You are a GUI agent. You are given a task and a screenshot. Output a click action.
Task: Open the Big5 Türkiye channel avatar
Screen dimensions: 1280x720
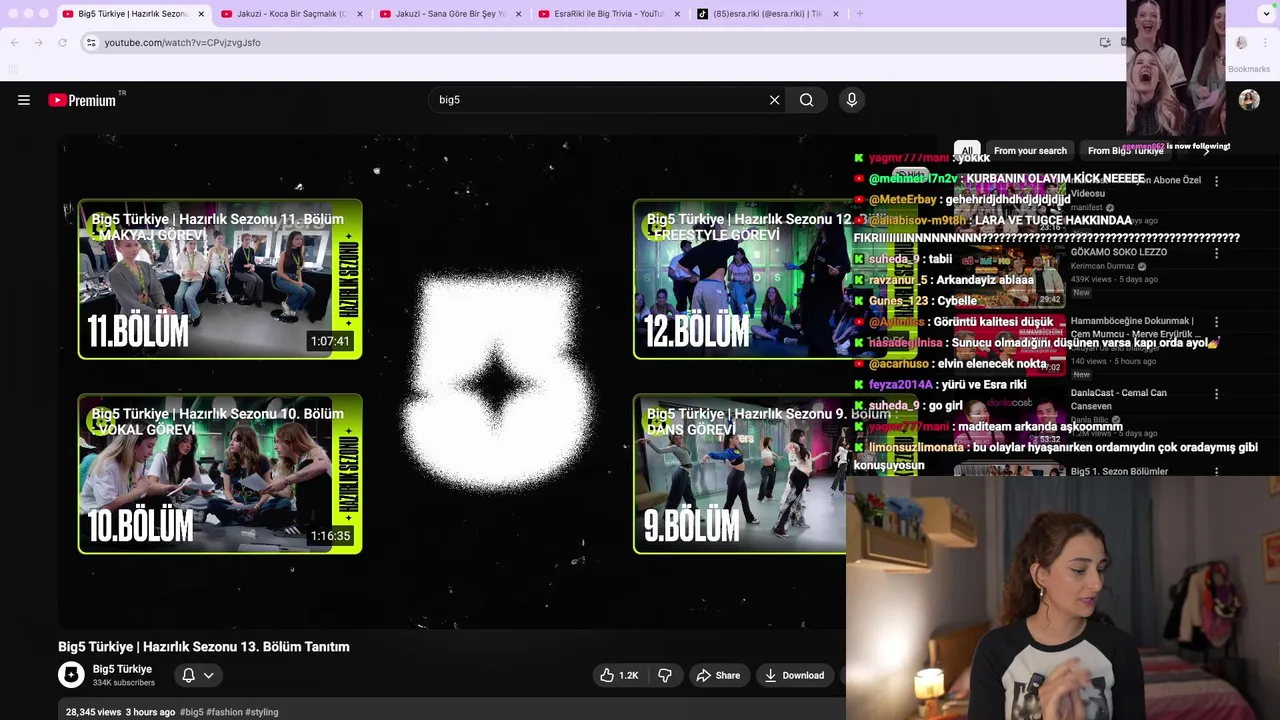click(x=71, y=675)
